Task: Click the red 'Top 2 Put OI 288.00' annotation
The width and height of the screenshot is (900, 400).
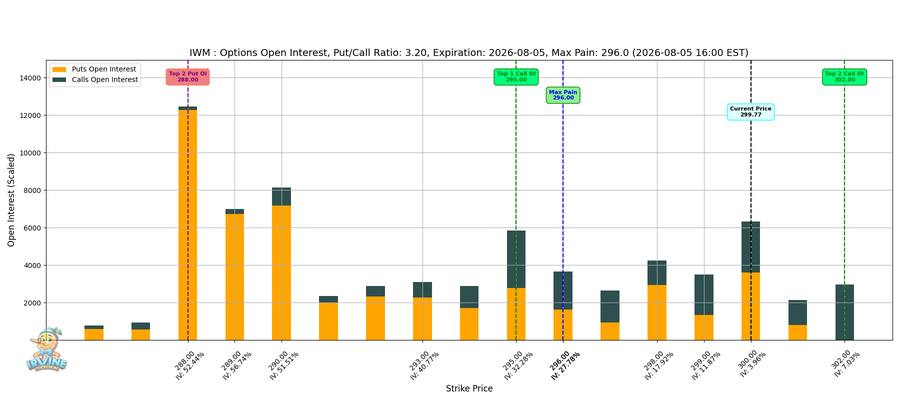Action: pyautogui.click(x=188, y=77)
